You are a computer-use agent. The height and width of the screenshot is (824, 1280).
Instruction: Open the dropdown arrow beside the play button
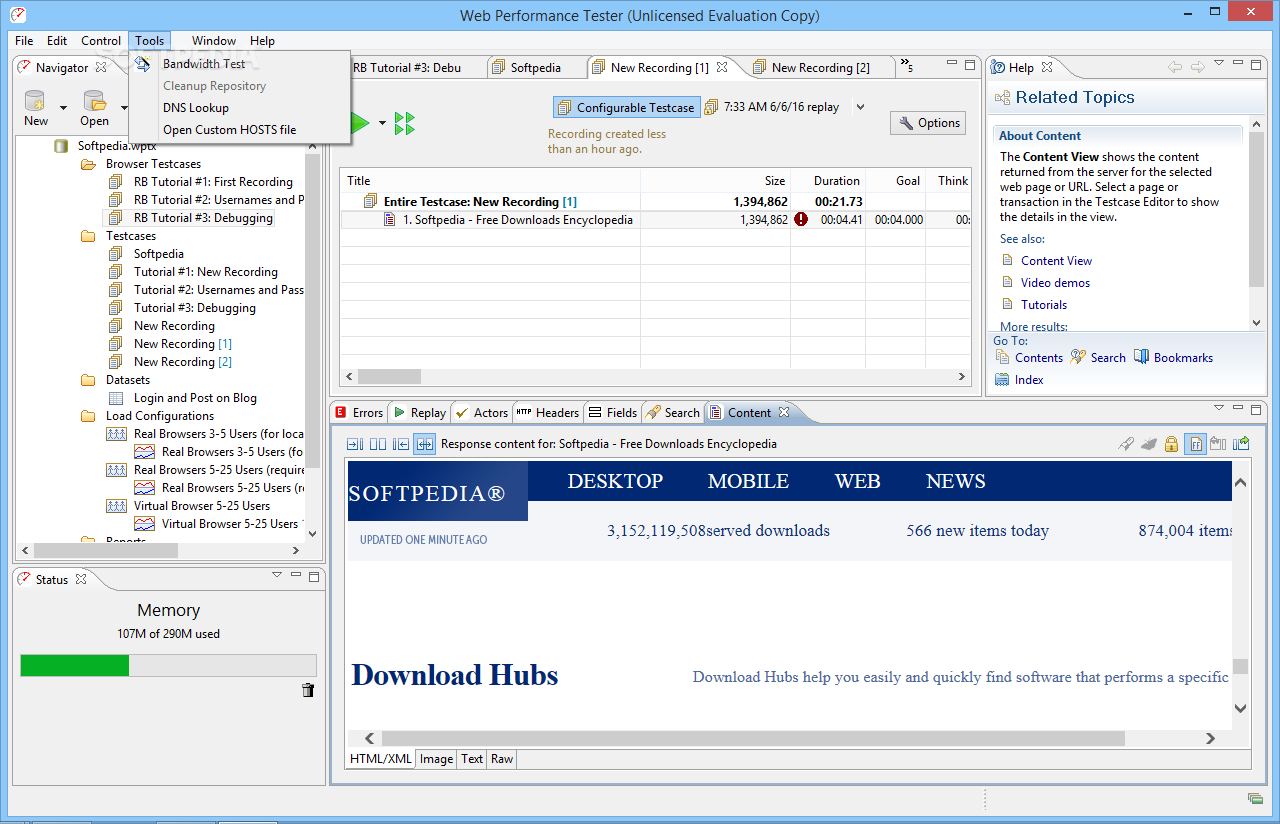382,123
